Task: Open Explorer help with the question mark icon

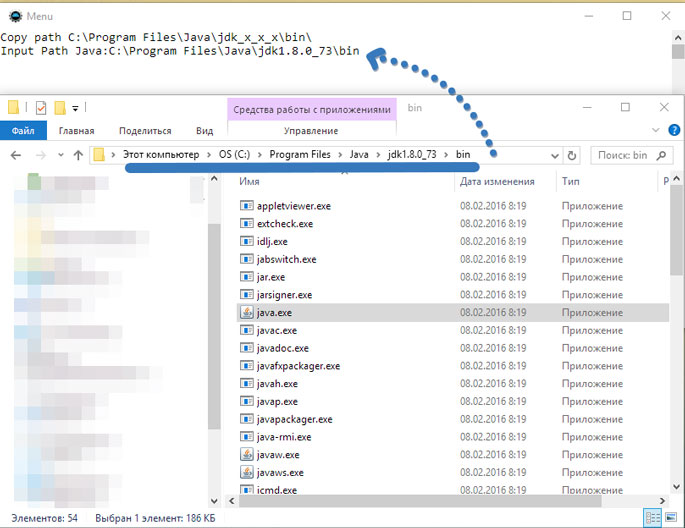Action: pos(674,130)
